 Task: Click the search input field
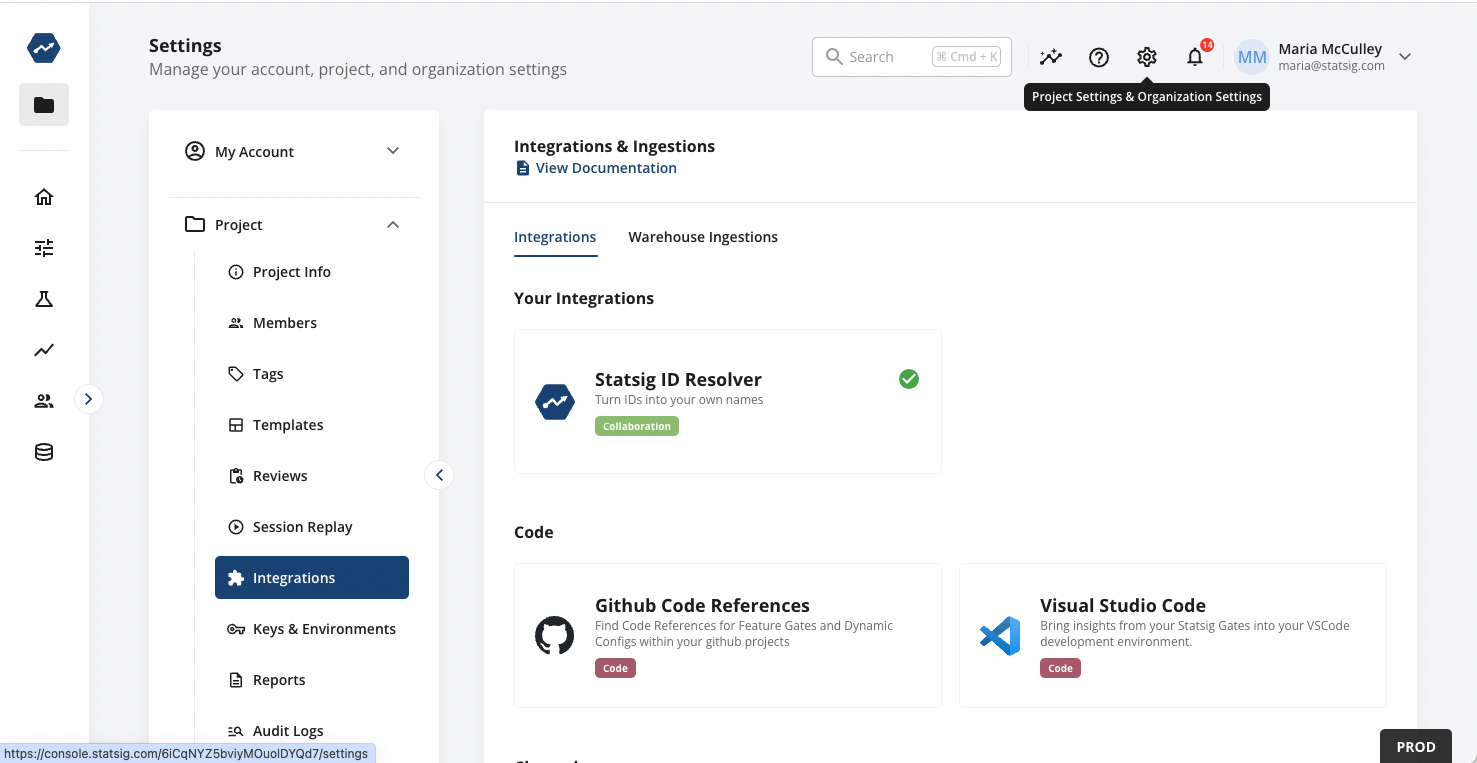[x=900, y=56]
